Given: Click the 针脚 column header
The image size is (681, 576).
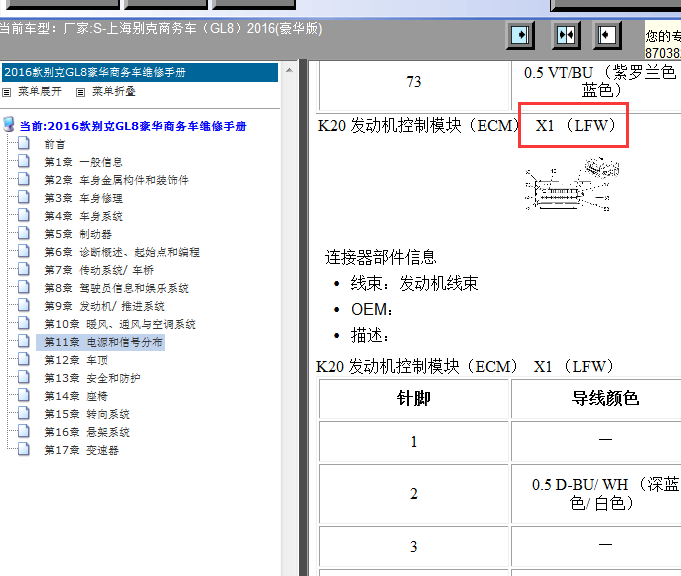Looking at the screenshot, I should [x=414, y=398].
